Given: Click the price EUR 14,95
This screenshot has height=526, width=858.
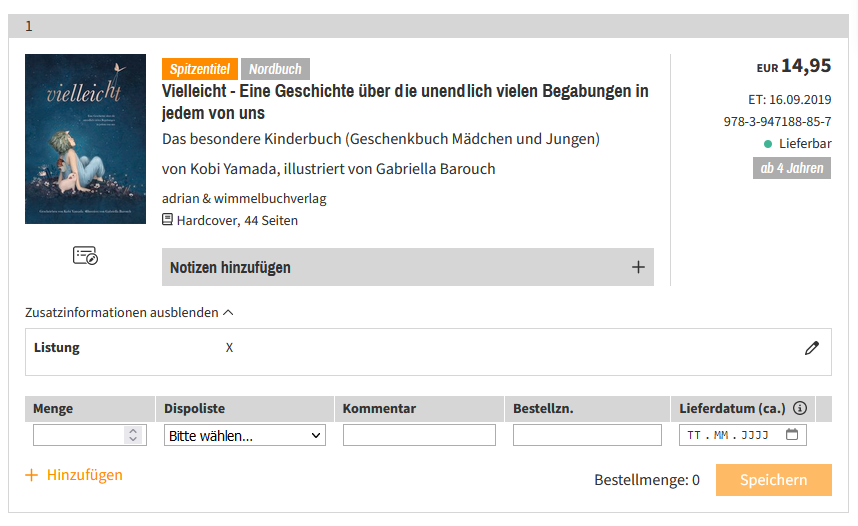Looking at the screenshot, I should click(x=793, y=66).
